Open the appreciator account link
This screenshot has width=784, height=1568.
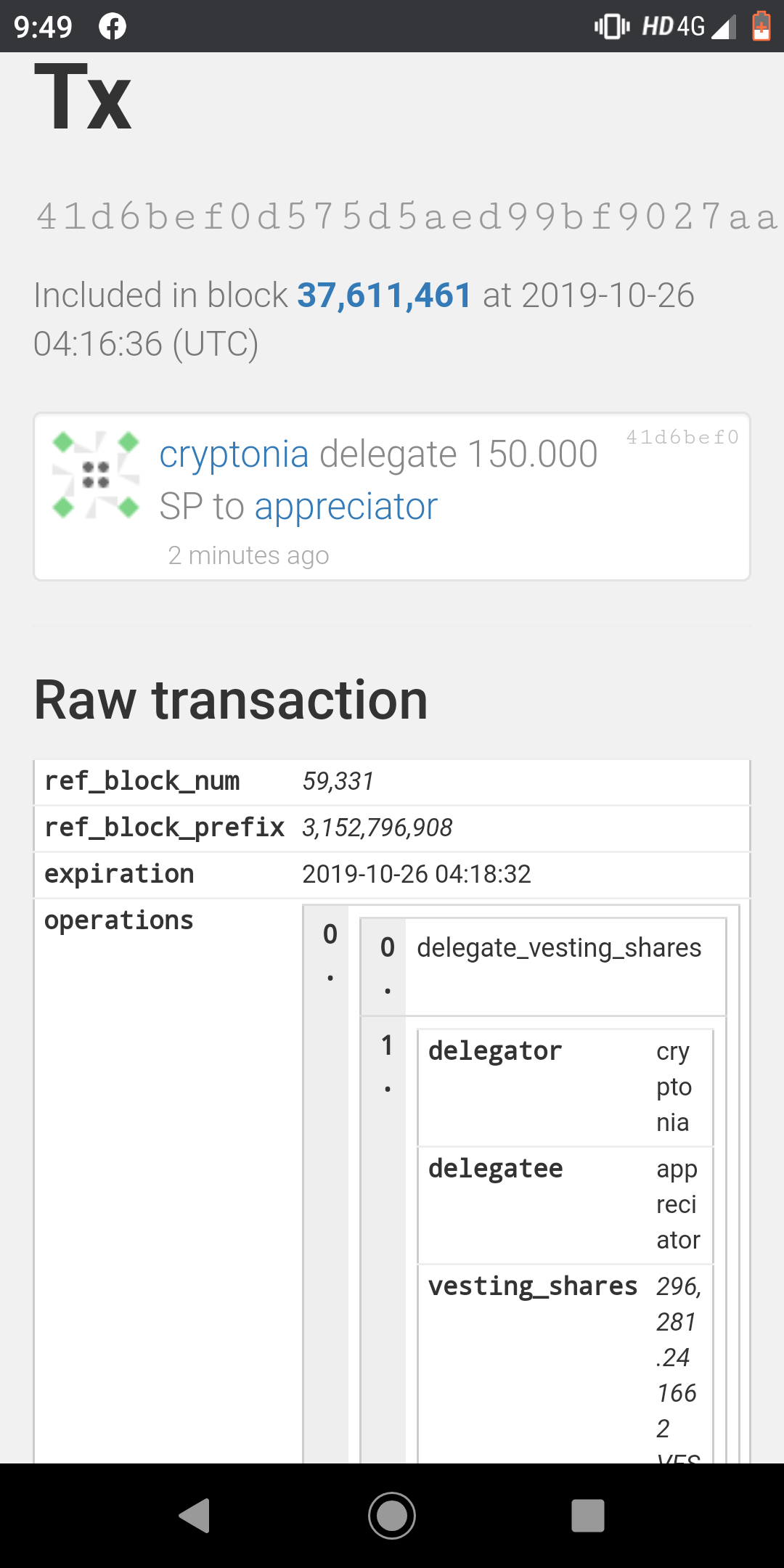click(x=346, y=507)
